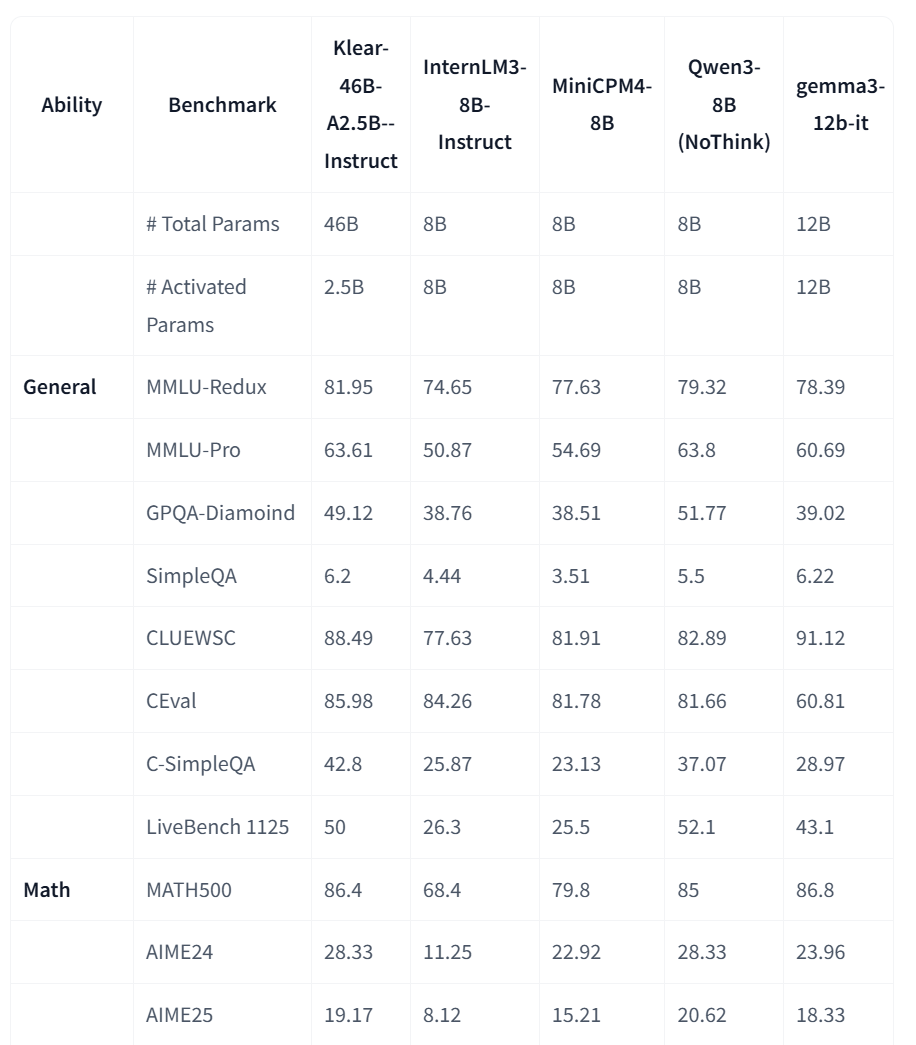Click the General ability row label
Viewport: 916px width, 1045px height.
pos(60,387)
